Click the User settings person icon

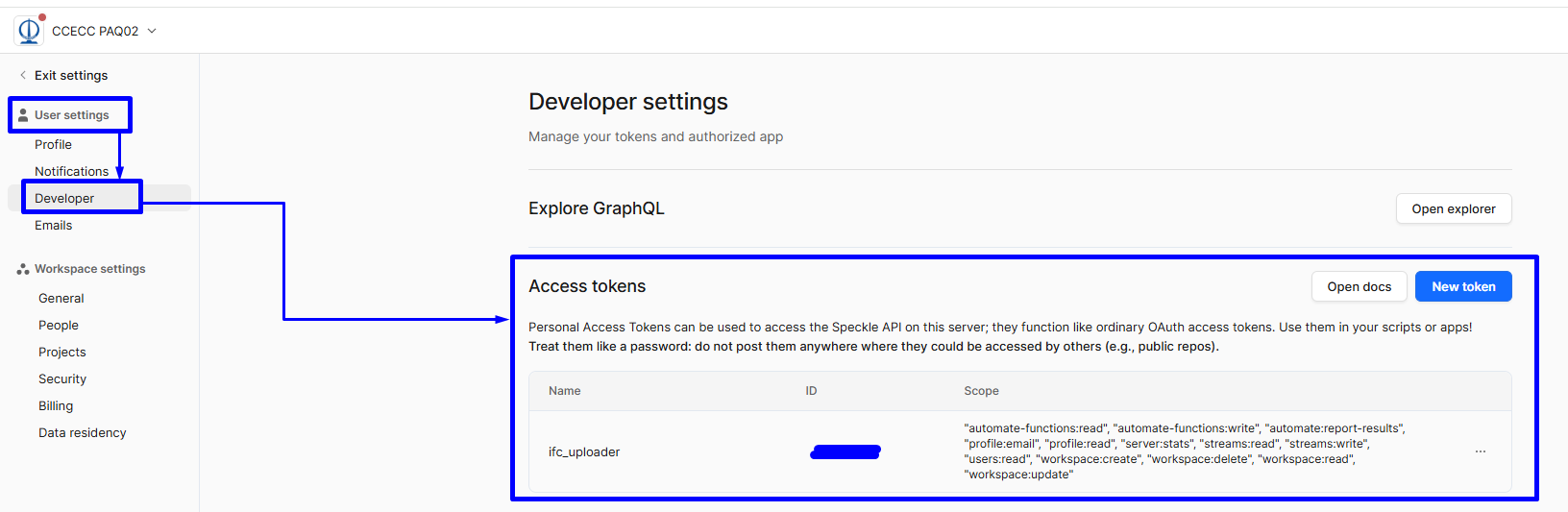pyautogui.click(x=23, y=115)
